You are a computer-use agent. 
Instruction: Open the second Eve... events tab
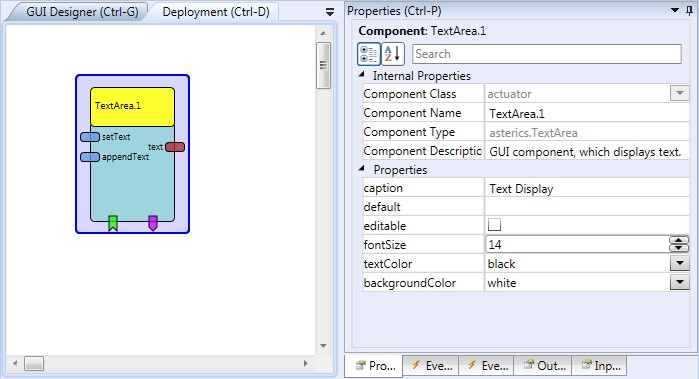click(x=487, y=366)
